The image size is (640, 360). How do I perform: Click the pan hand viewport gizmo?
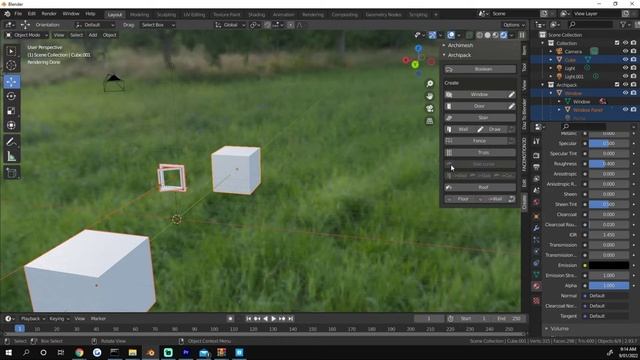coord(430,96)
